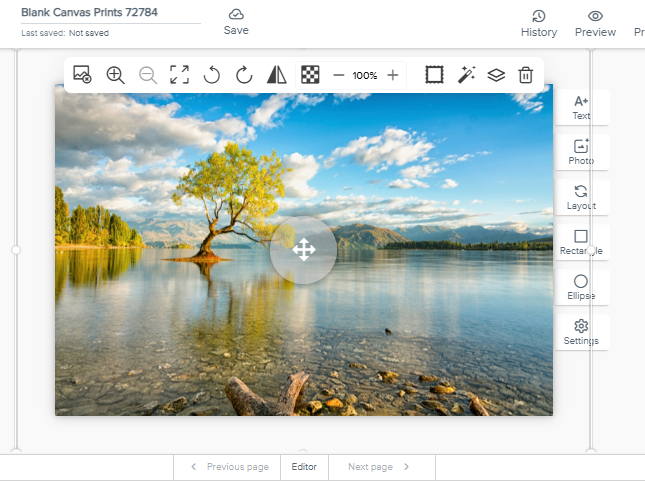Decrease opacity with the minus button
Screen dimensions: 645x481
[x=338, y=75]
